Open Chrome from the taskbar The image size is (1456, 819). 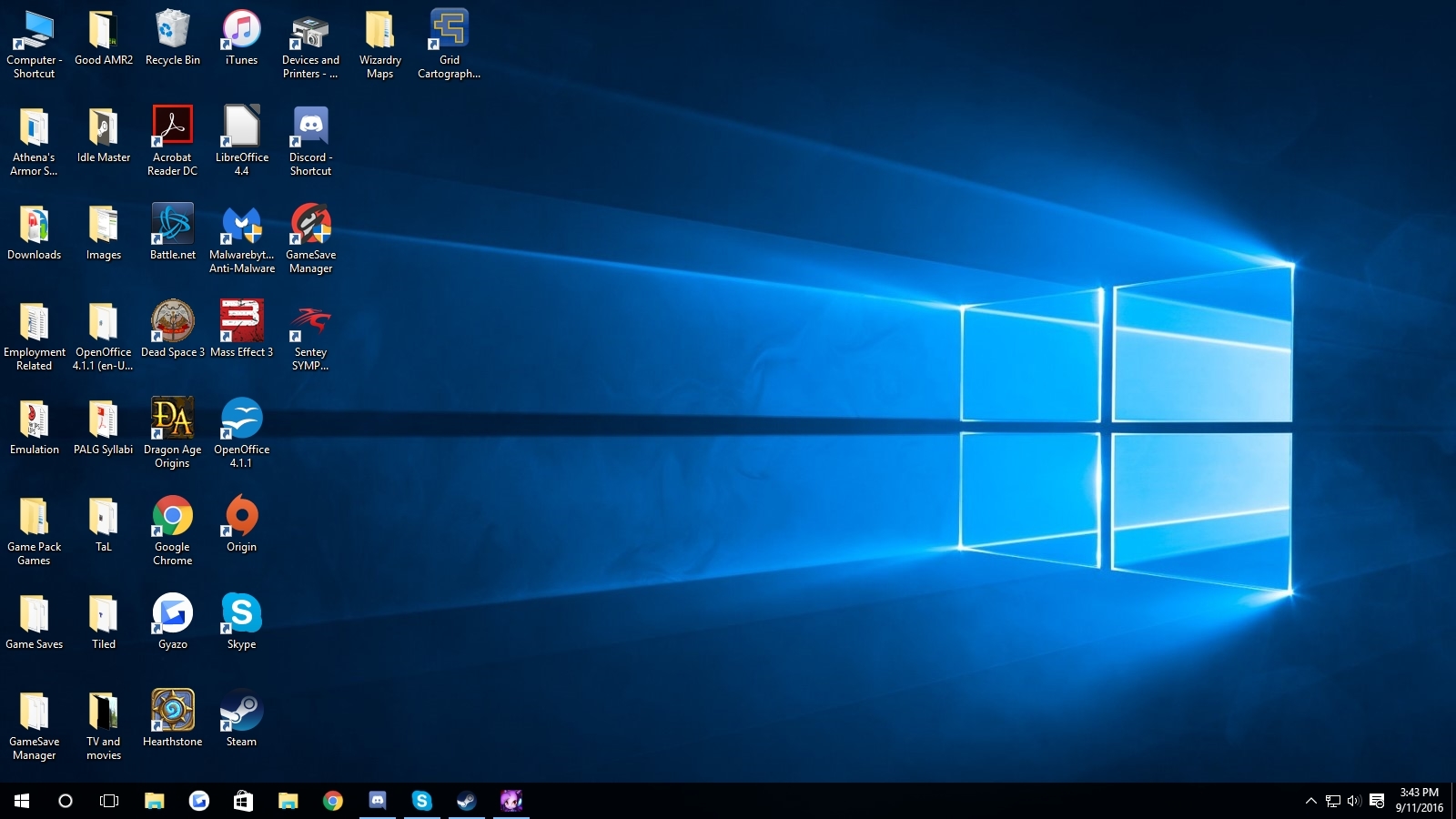click(333, 801)
